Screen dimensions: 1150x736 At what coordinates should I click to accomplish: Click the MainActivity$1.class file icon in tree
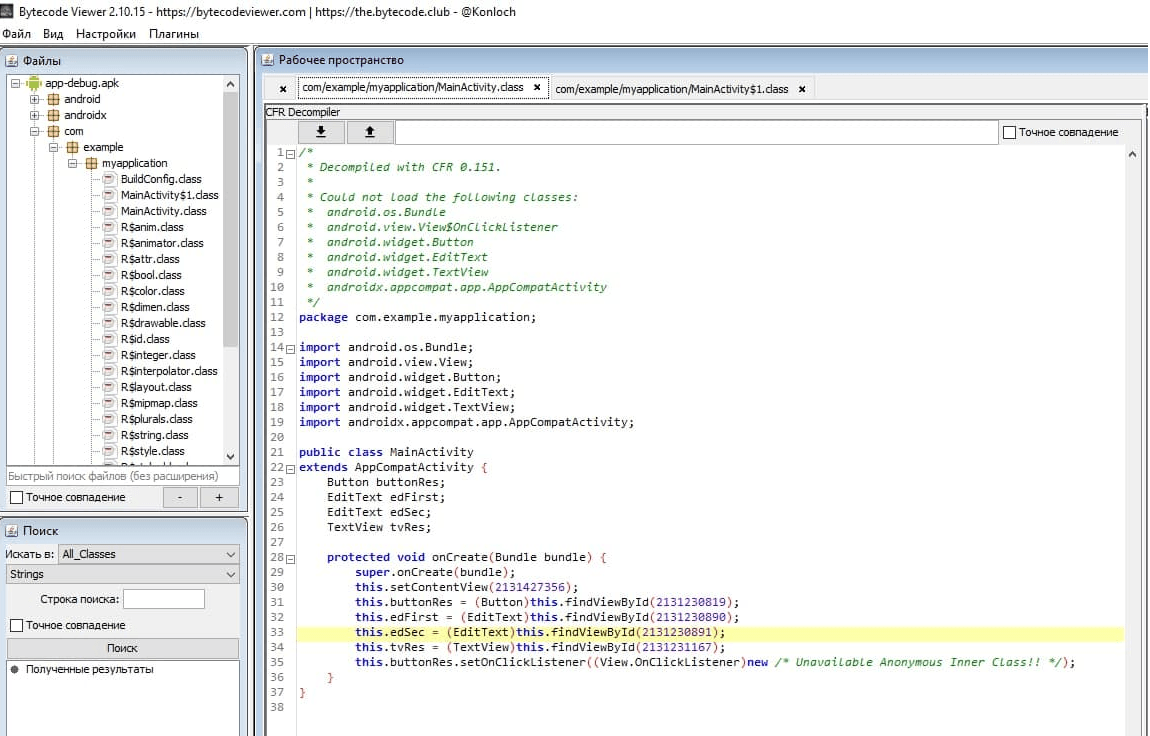tap(109, 195)
